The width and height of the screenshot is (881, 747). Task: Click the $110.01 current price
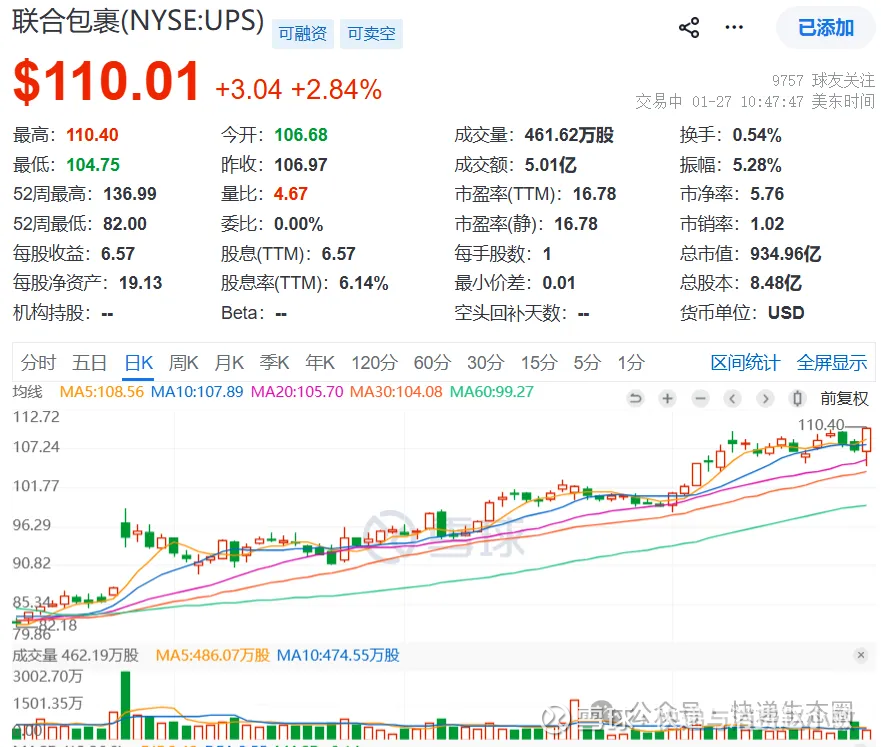[106, 82]
